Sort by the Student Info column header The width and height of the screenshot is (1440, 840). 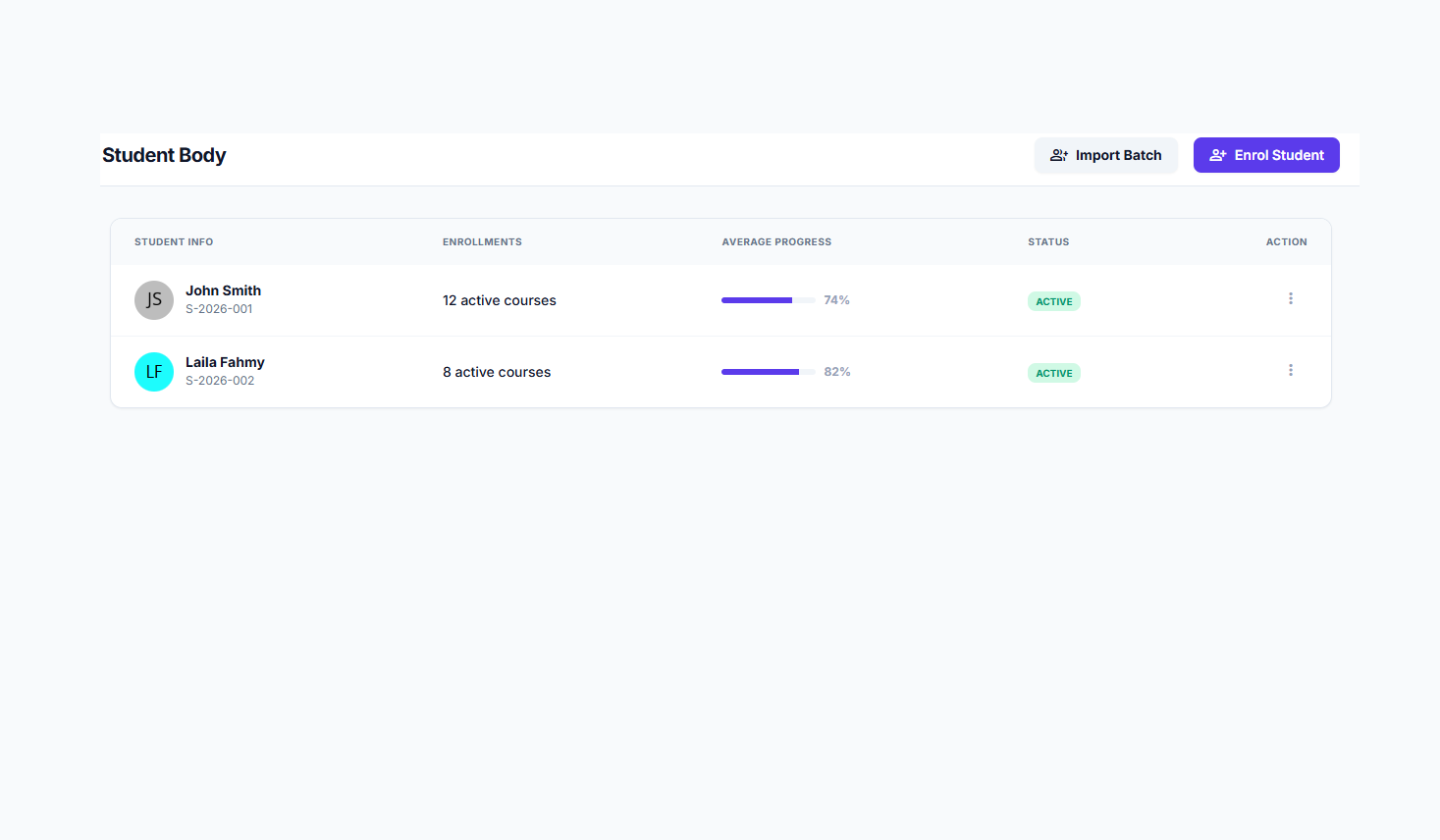[174, 241]
